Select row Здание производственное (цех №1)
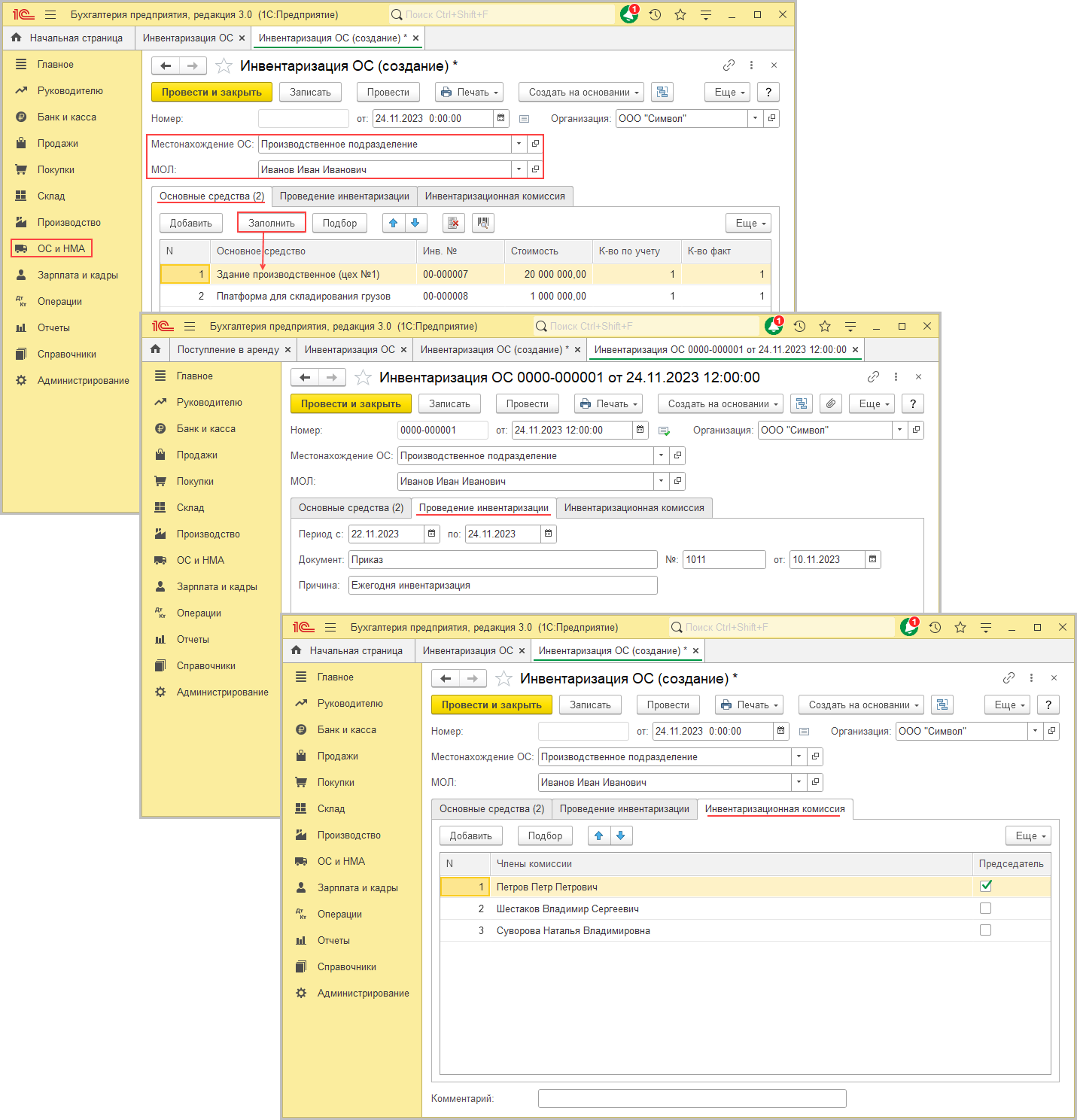 tap(465, 274)
